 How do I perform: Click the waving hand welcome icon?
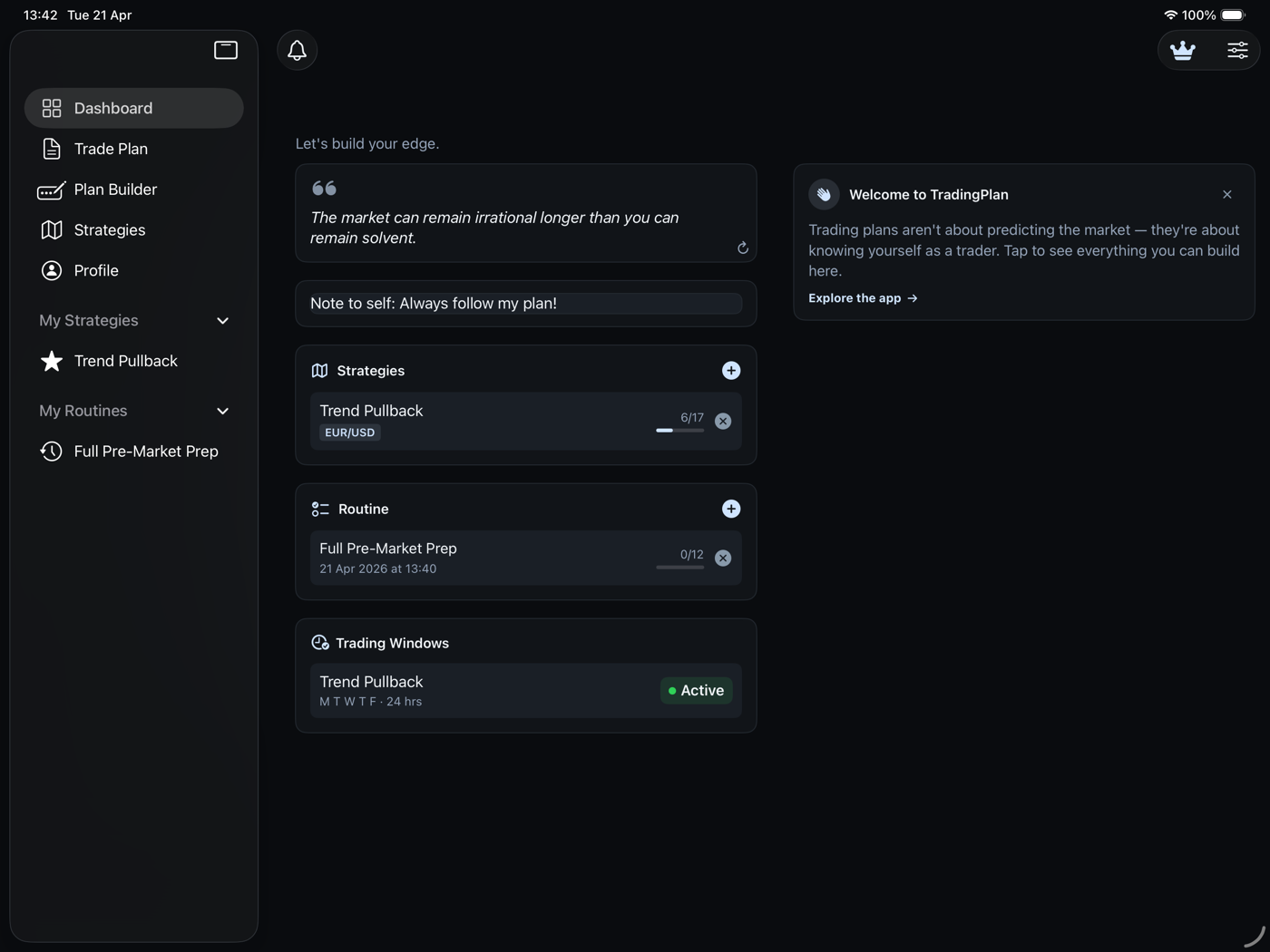pyautogui.click(x=824, y=194)
